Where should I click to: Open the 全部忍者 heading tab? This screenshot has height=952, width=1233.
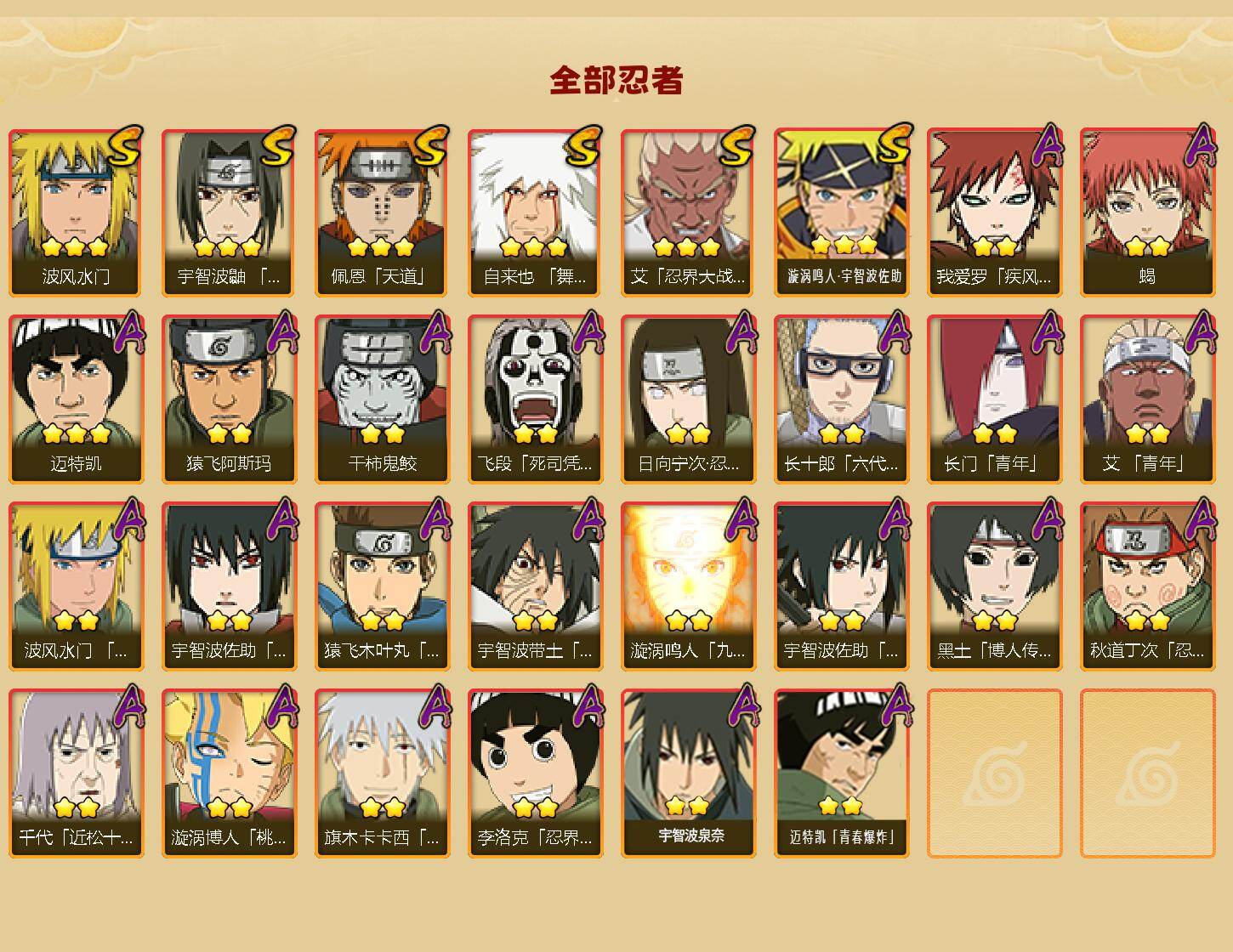[616, 81]
